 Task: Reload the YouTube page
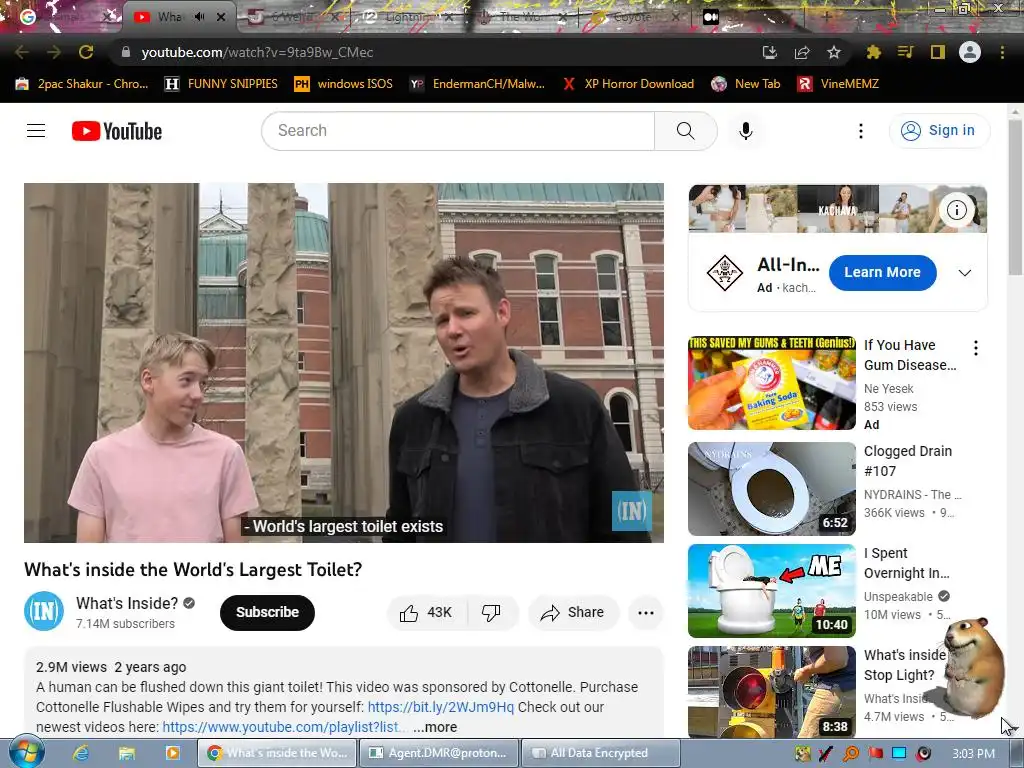click(x=86, y=52)
